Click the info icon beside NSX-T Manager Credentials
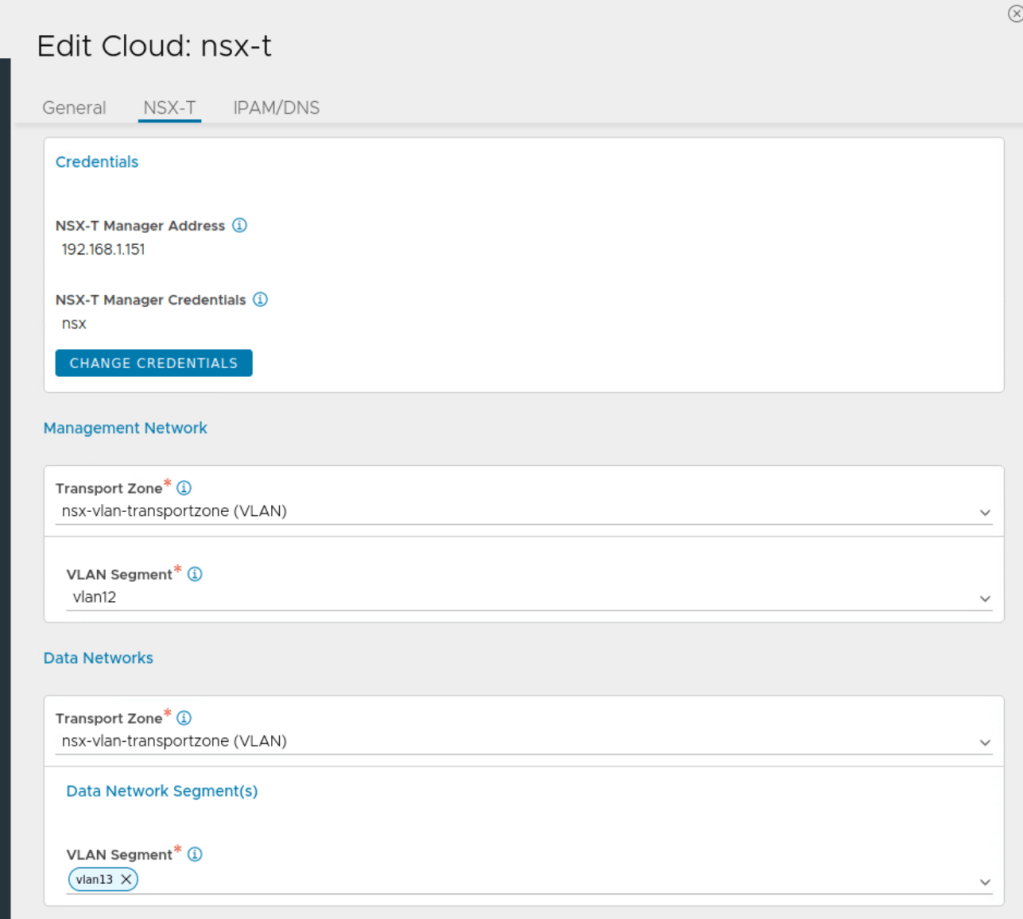Screen dimensions: 1023x919 tap(260, 299)
